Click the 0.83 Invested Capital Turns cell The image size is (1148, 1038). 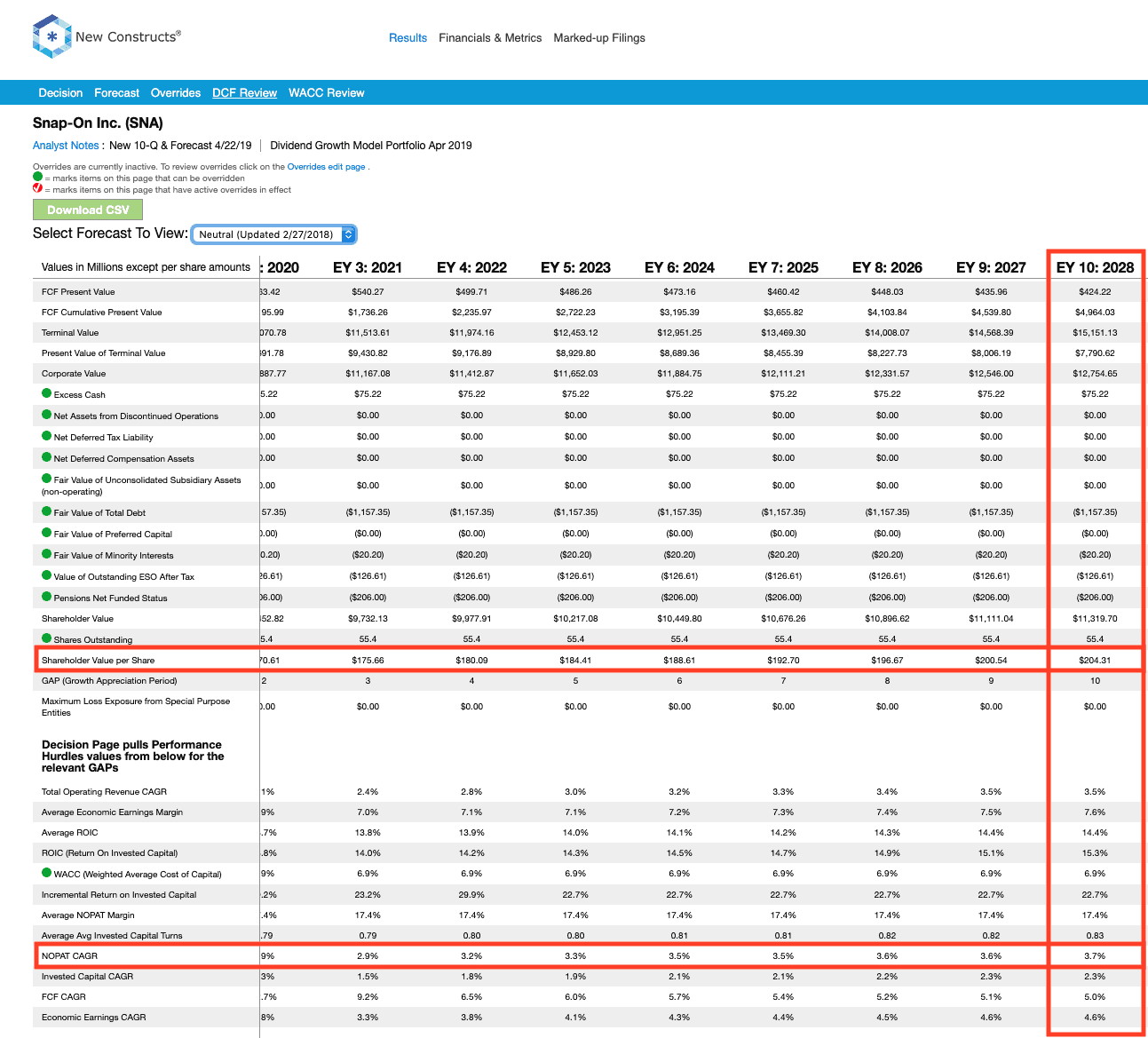pyautogui.click(x=1095, y=936)
